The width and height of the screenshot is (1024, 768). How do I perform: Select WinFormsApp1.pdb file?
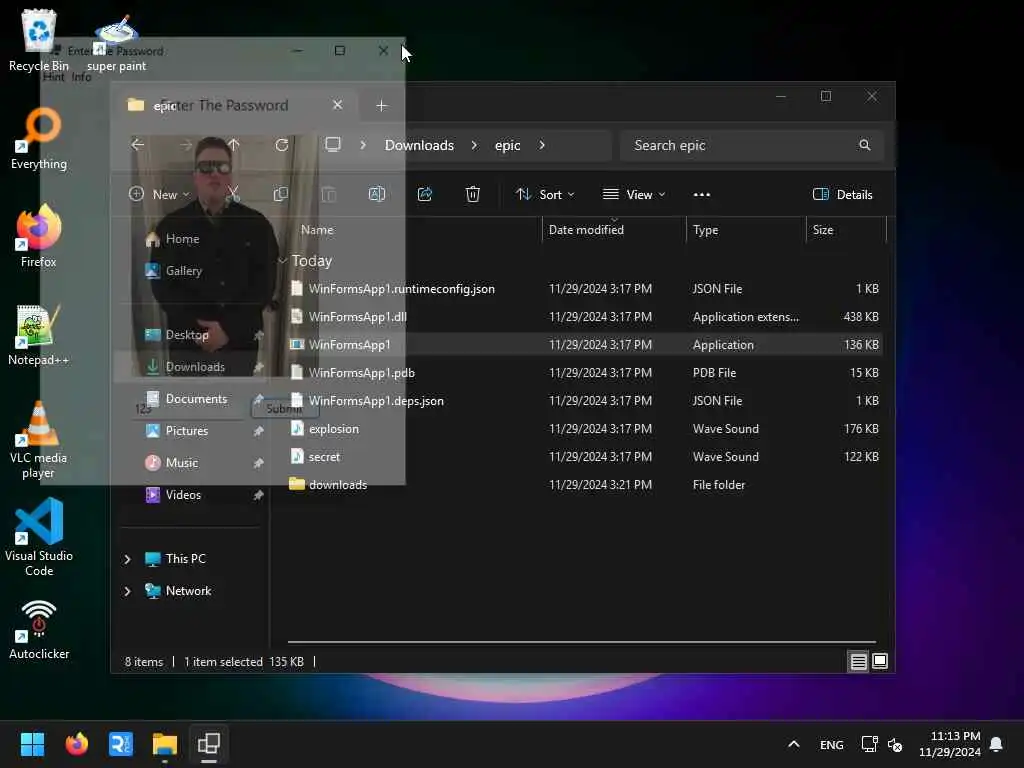click(x=362, y=373)
